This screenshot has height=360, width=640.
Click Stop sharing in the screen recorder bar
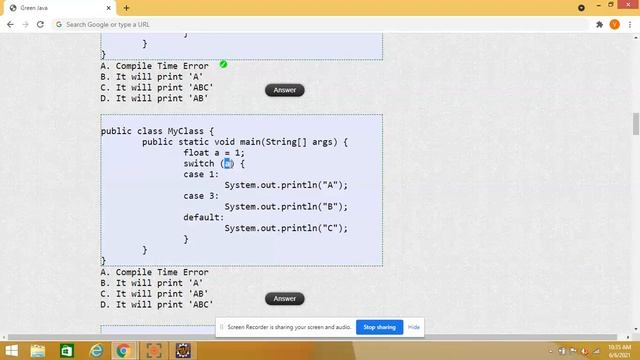click(379, 327)
